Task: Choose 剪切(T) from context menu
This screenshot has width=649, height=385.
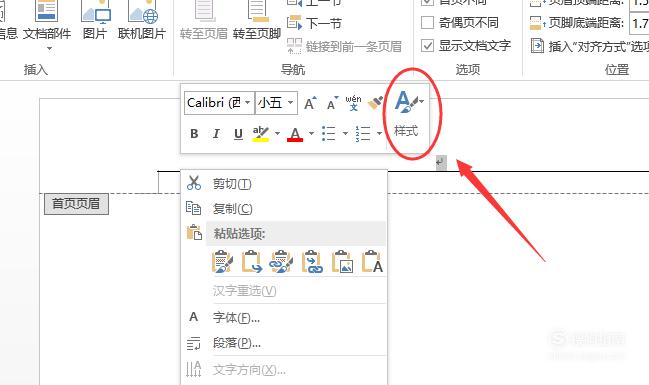Action: 284,183
